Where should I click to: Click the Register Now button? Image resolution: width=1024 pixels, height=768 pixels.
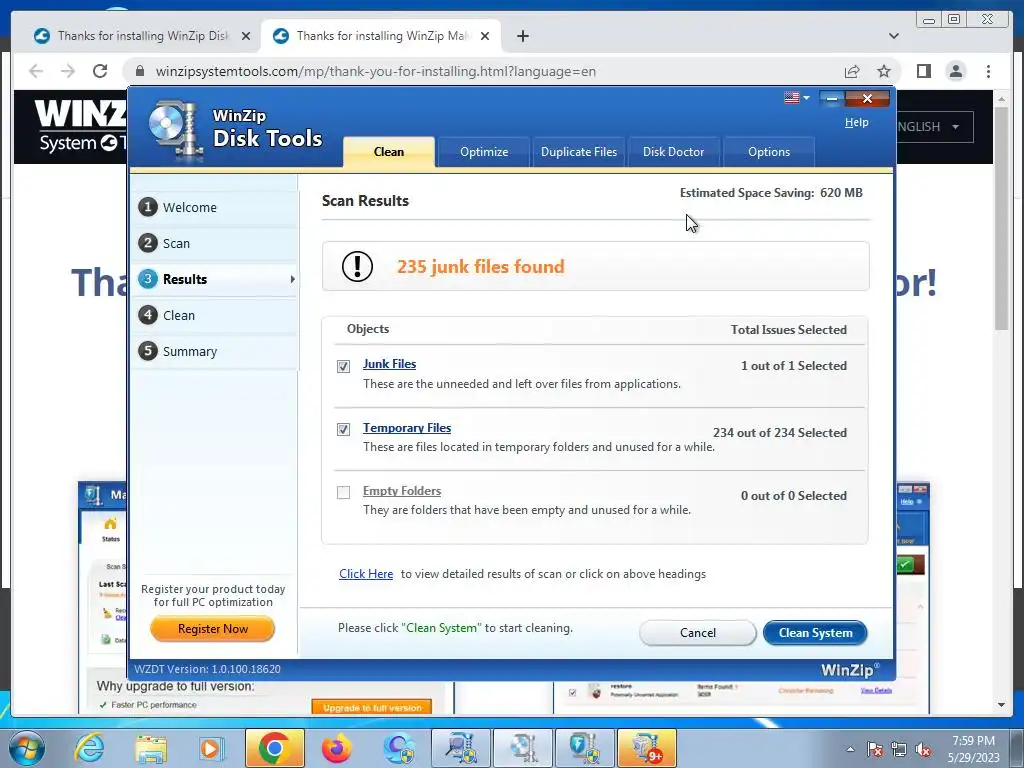click(x=213, y=629)
